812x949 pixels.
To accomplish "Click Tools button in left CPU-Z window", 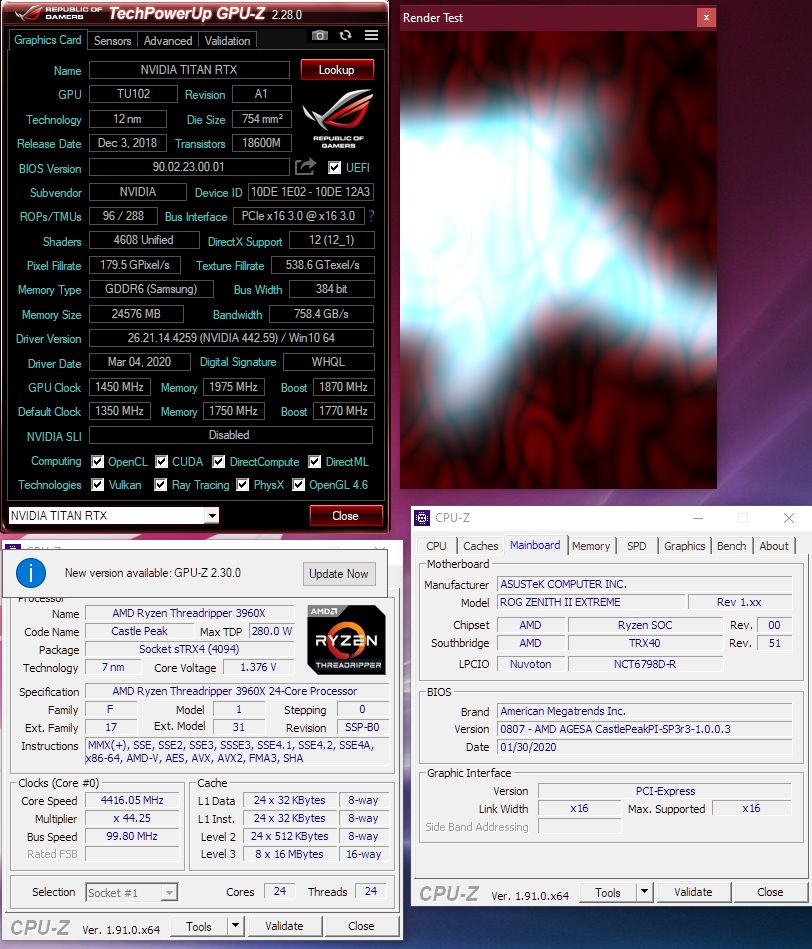I will (198, 926).
